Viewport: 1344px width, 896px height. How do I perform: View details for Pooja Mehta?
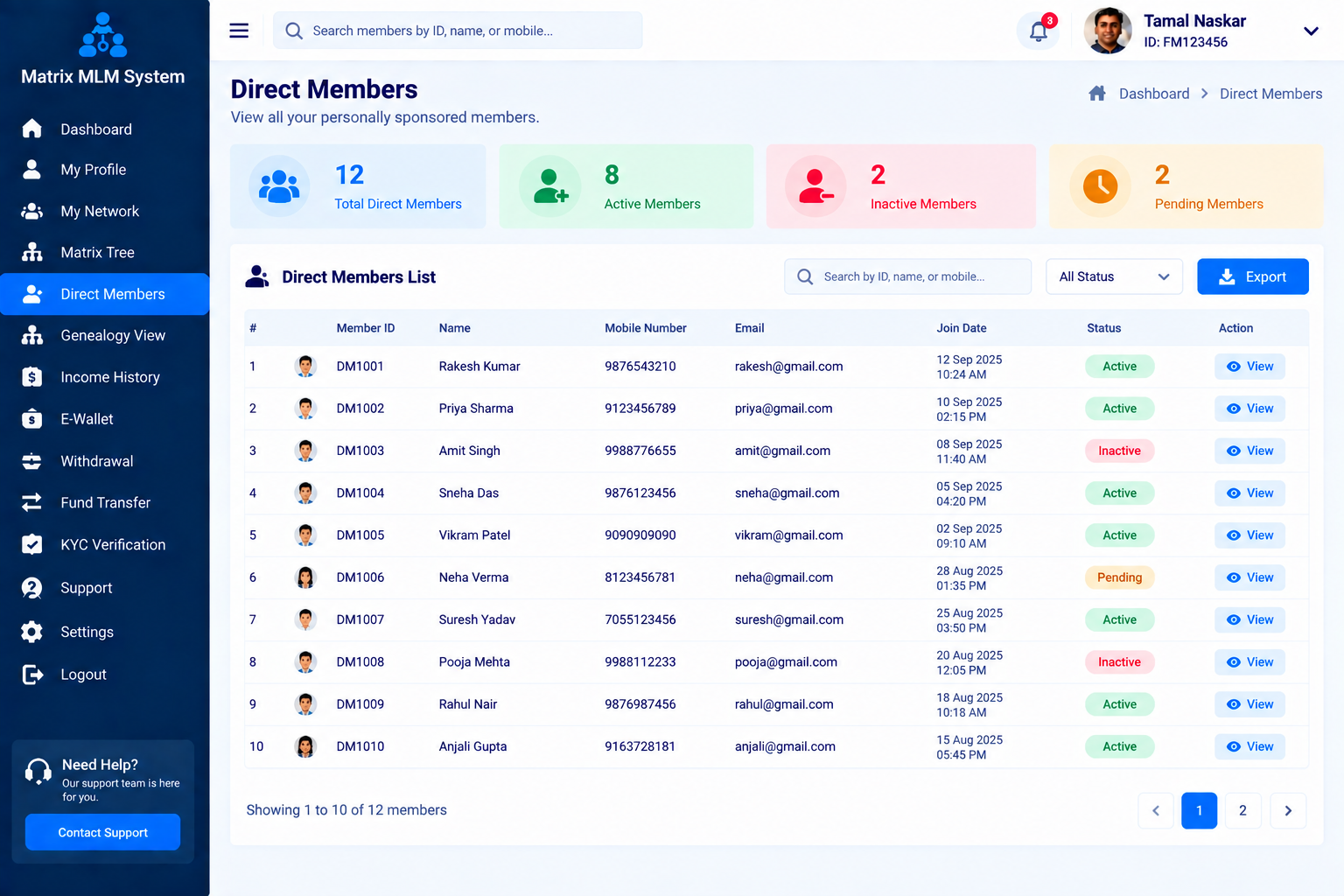pos(1249,662)
